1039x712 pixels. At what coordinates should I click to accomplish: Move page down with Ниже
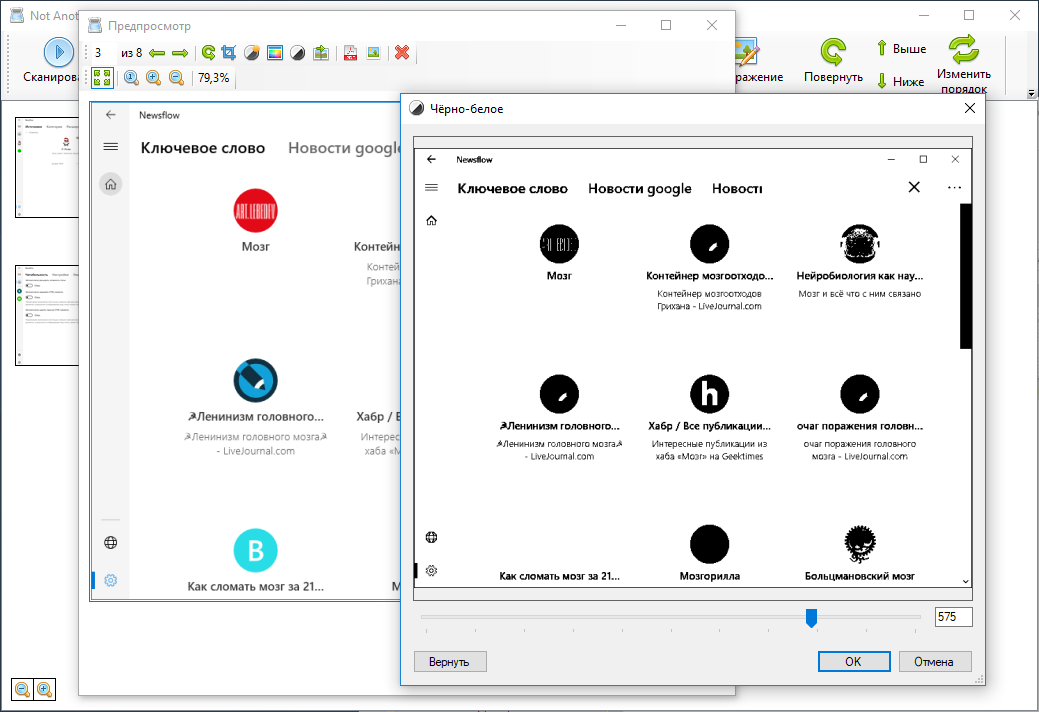(x=901, y=81)
